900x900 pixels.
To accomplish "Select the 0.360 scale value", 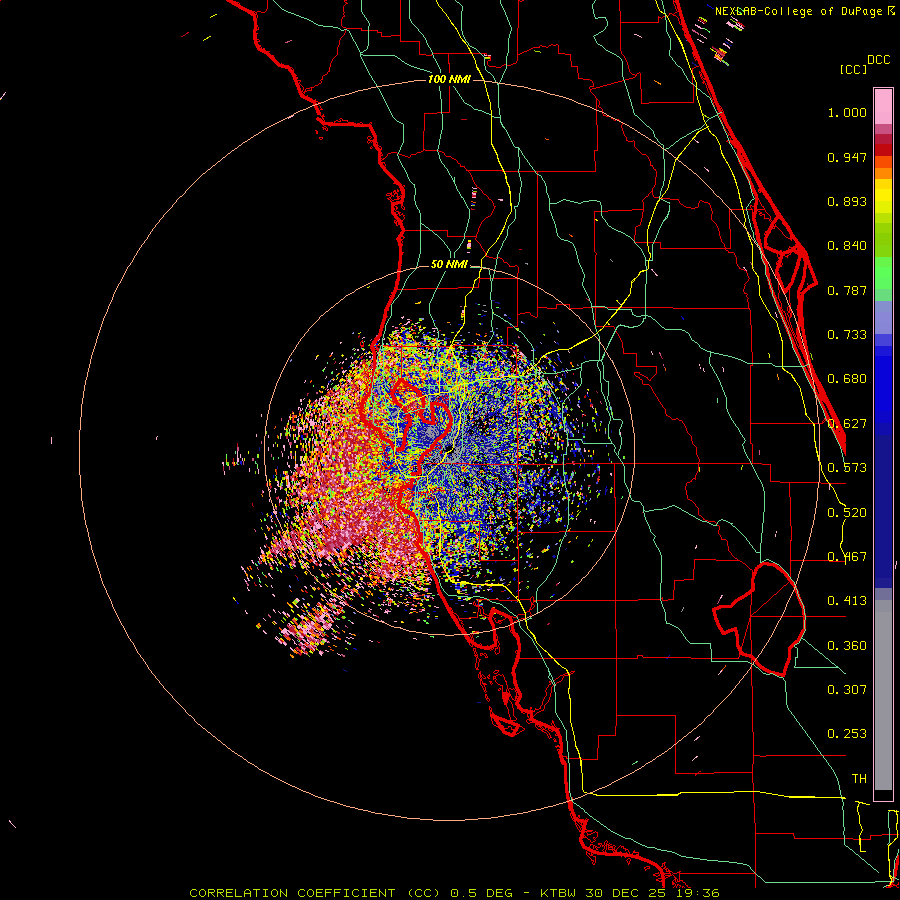I will (x=847, y=646).
